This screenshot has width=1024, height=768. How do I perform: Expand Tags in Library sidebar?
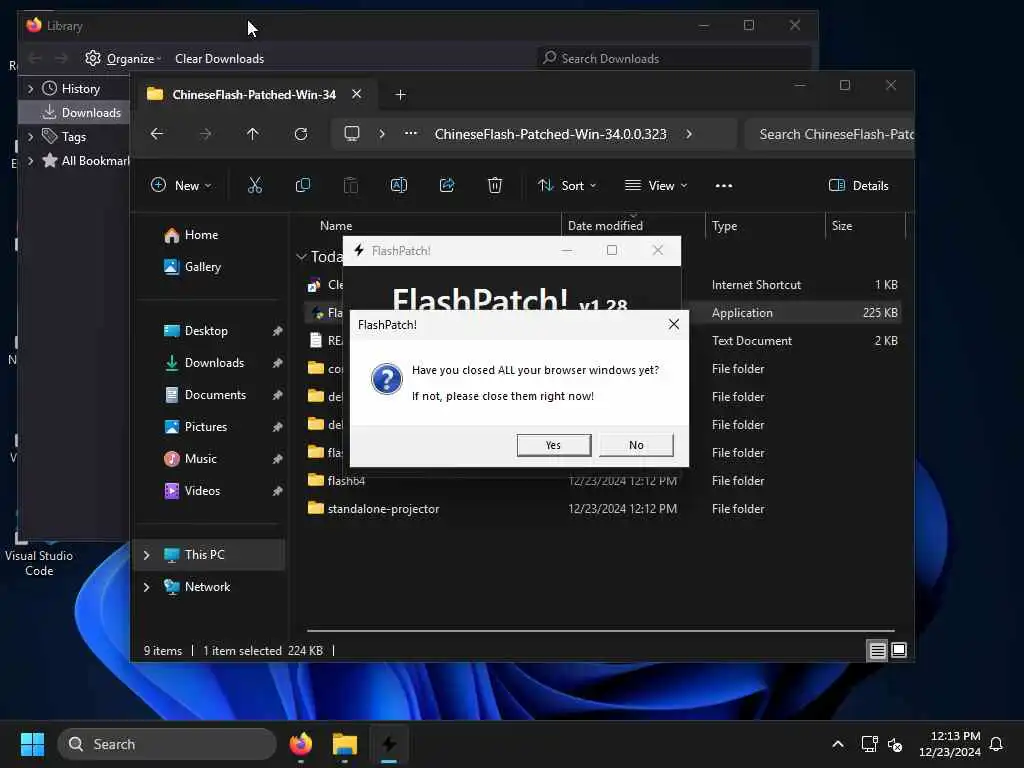point(30,137)
